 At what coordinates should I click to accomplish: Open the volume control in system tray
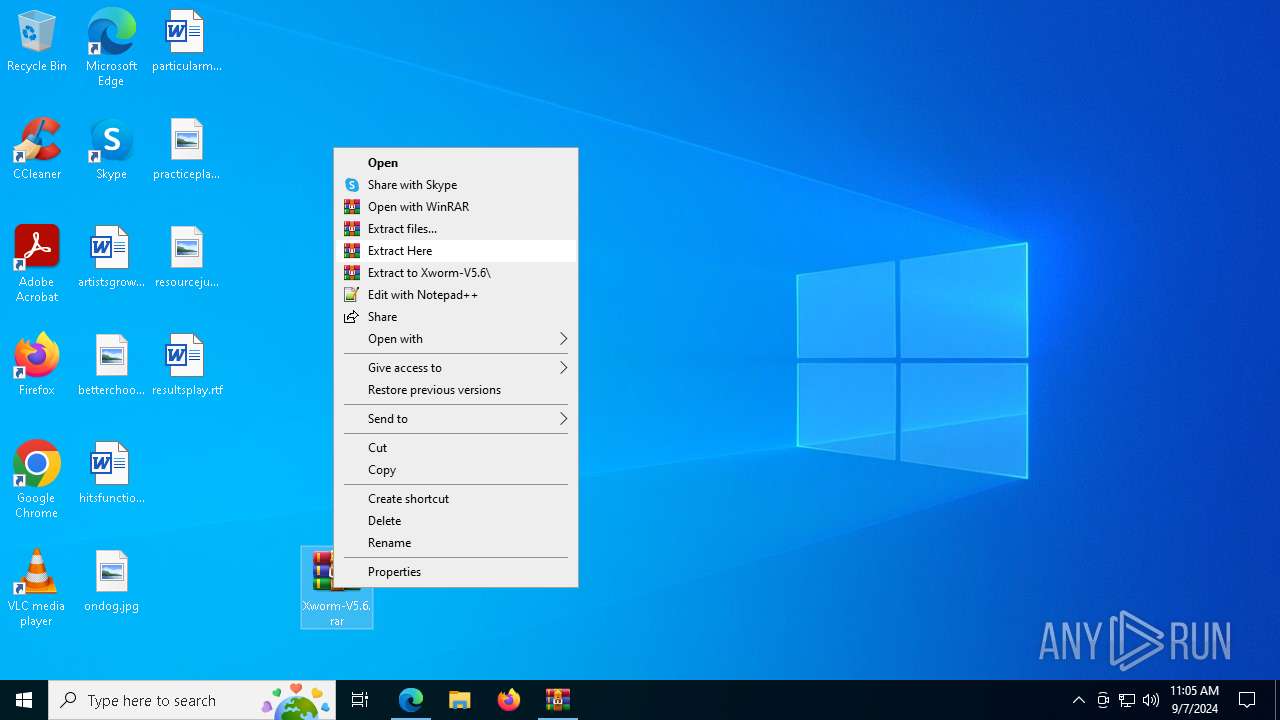[1151, 700]
